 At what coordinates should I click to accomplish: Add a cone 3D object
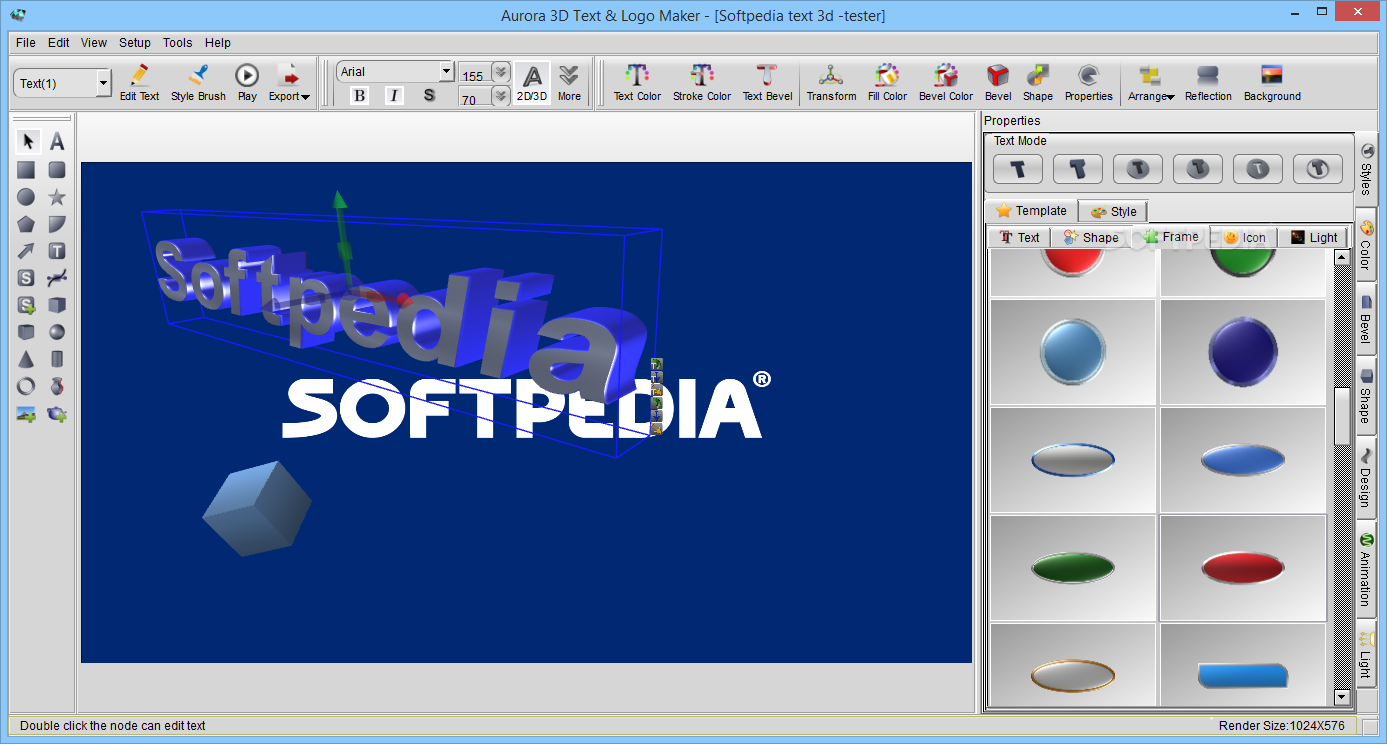coord(26,359)
